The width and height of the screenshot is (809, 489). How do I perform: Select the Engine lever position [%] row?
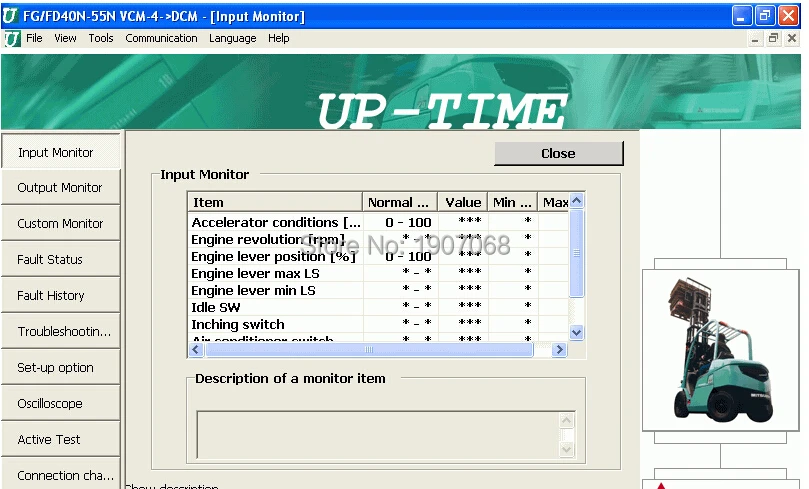coord(379,256)
